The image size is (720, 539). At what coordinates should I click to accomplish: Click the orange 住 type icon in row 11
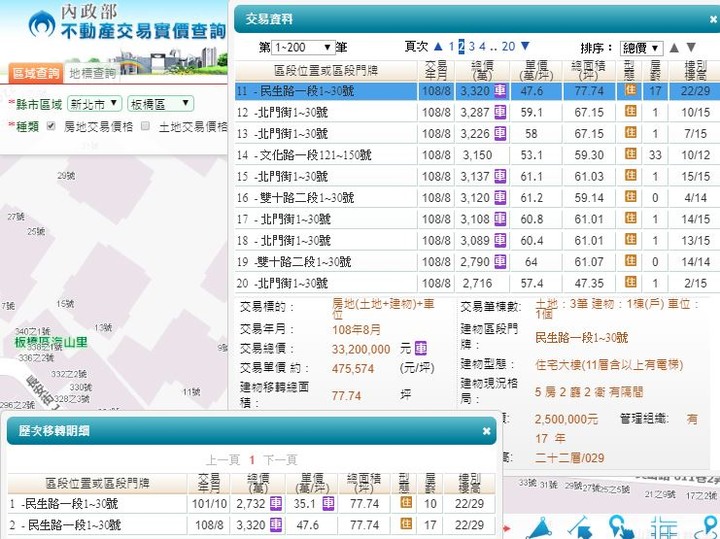click(630, 90)
